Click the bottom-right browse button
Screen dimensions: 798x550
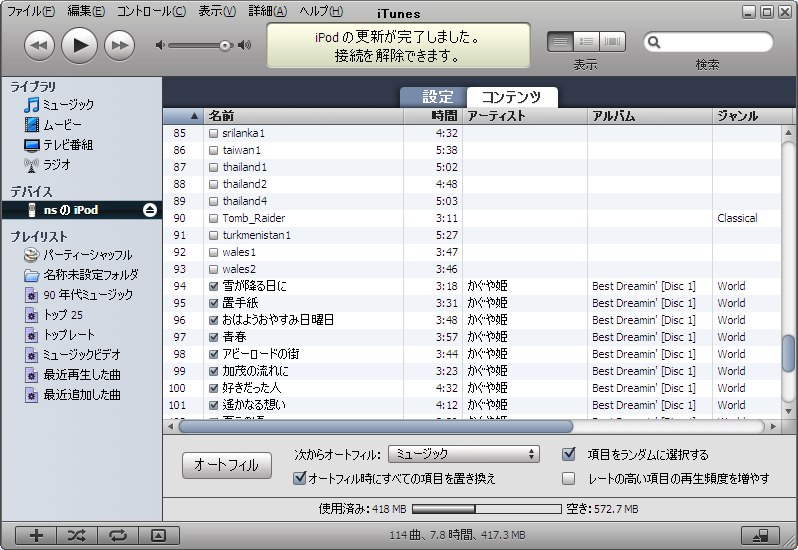[x=760, y=535]
